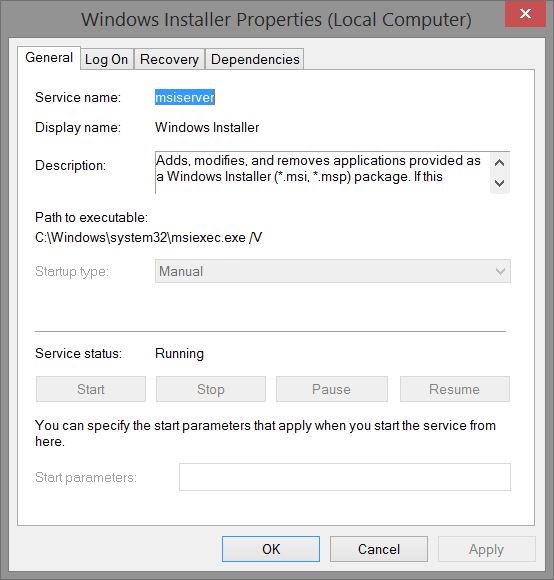The image size is (554, 580).
Task: Confirm the dialog with OK
Action: tap(271, 549)
